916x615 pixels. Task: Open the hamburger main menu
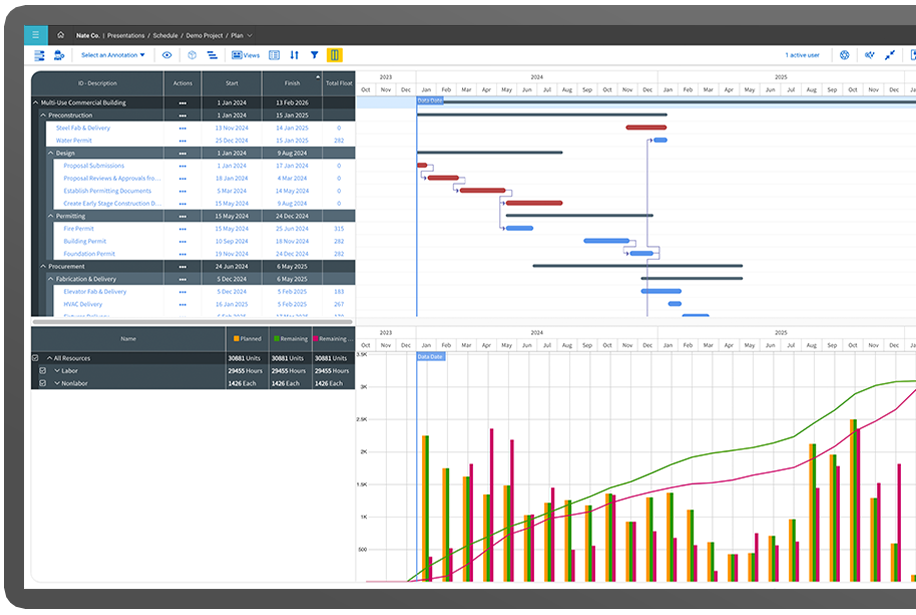[x=36, y=35]
